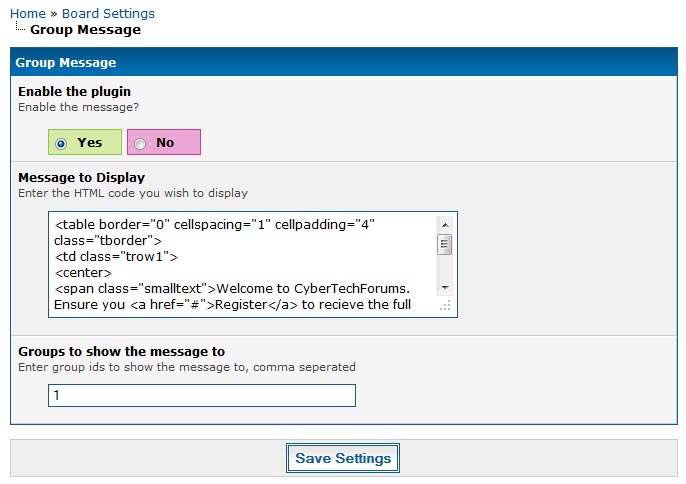686x484 pixels.
Task: Select the No radio button
Action: click(x=140, y=143)
